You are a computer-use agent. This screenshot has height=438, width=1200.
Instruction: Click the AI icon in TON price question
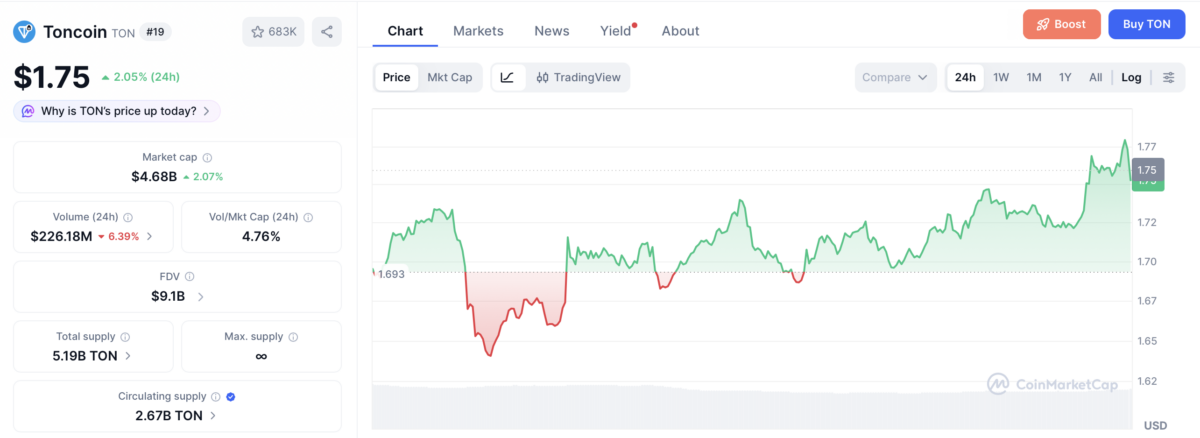28,111
